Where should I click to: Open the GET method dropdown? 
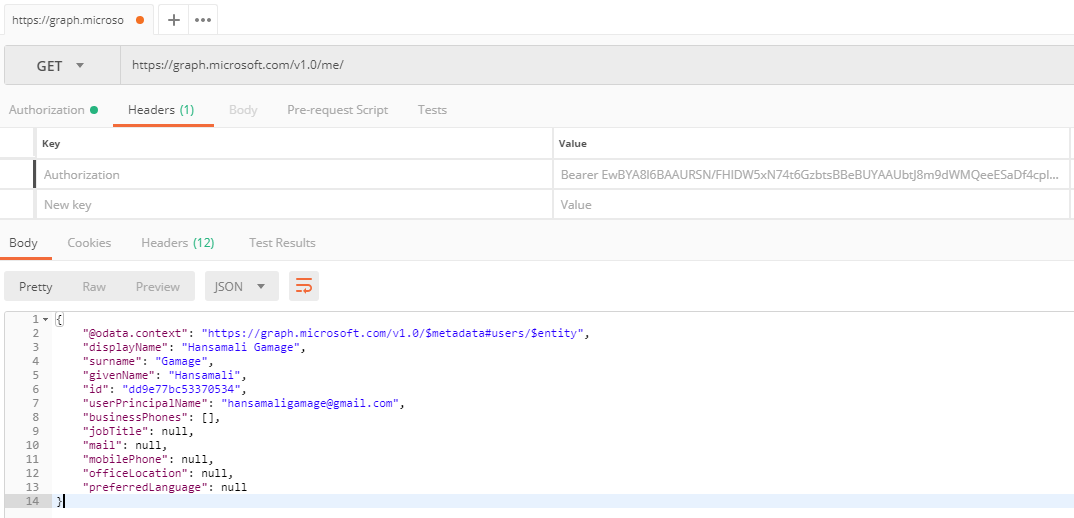(x=62, y=66)
